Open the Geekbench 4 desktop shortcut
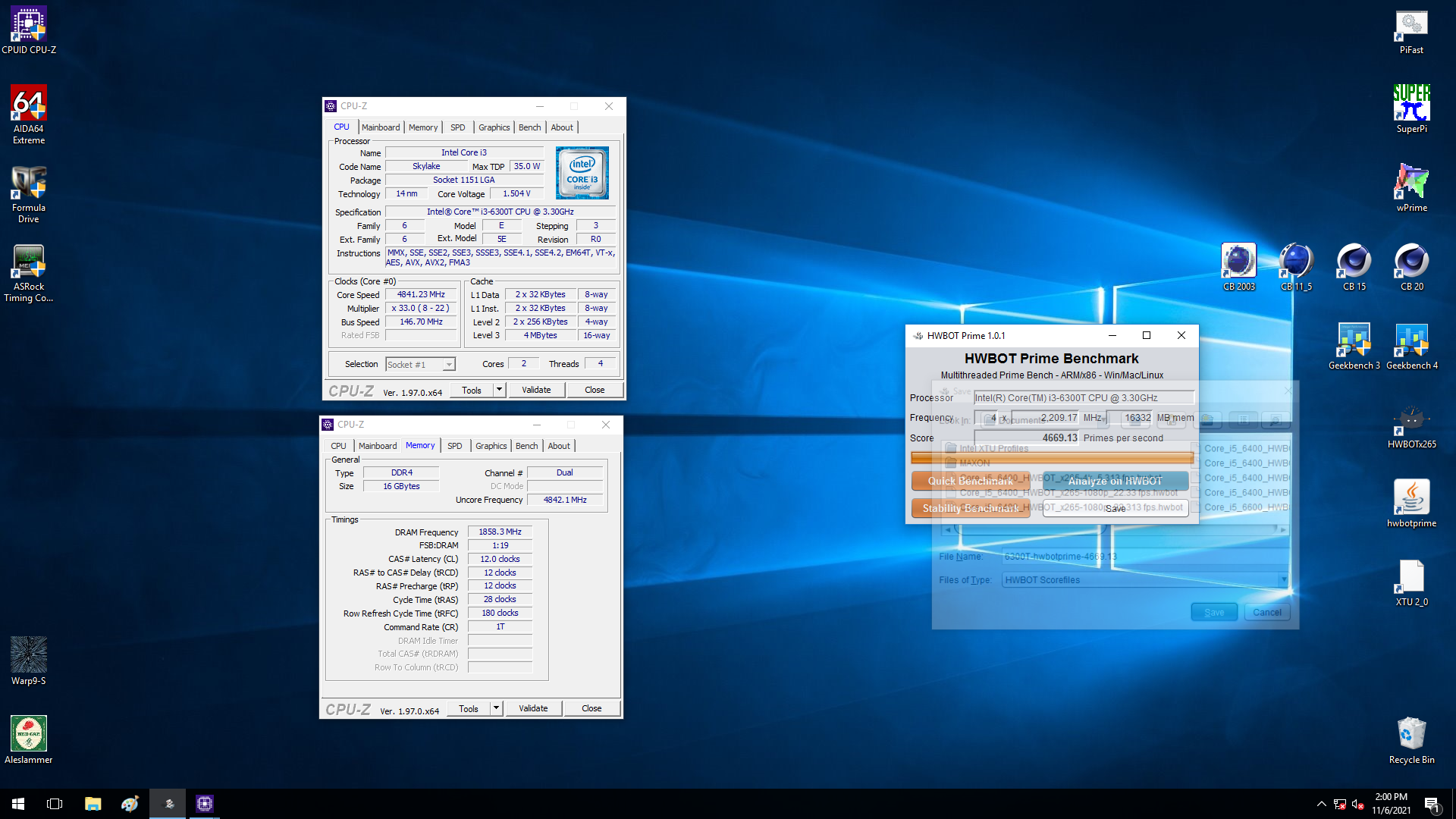The image size is (1456, 819). point(1411,346)
